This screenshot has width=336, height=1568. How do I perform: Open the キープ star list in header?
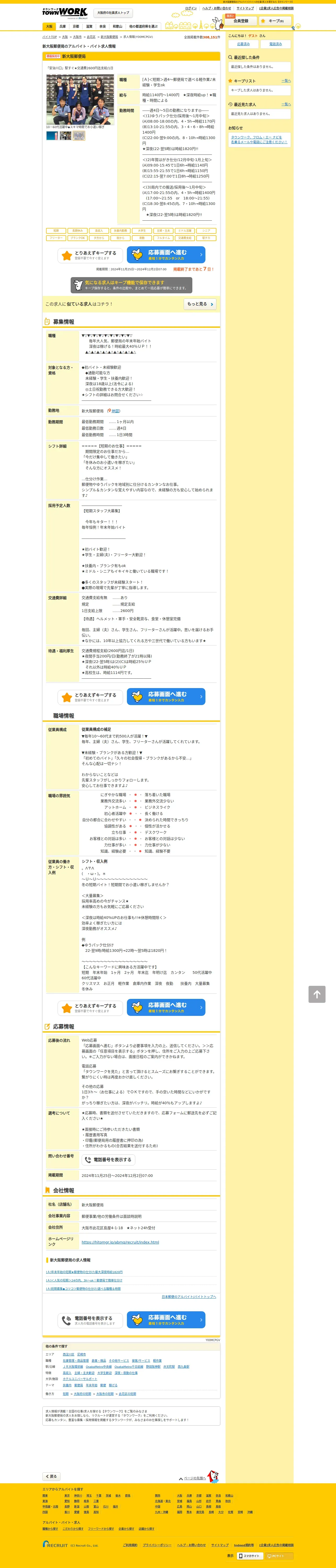point(275,21)
